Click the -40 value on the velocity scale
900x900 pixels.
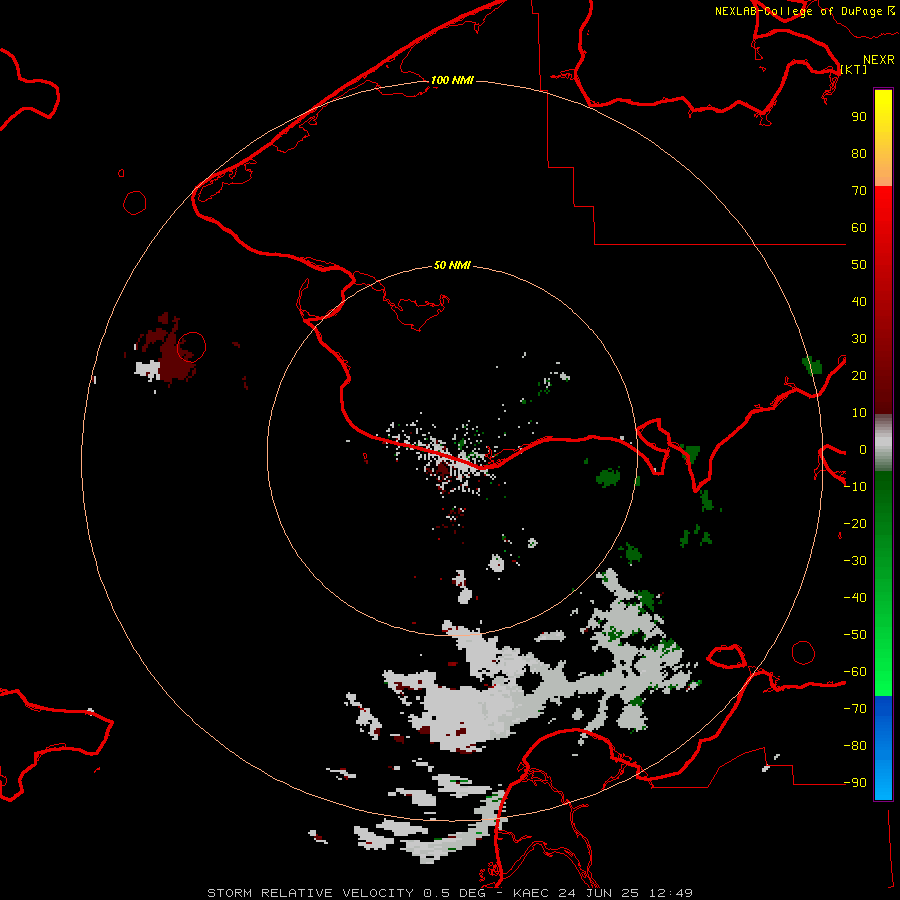(x=855, y=598)
